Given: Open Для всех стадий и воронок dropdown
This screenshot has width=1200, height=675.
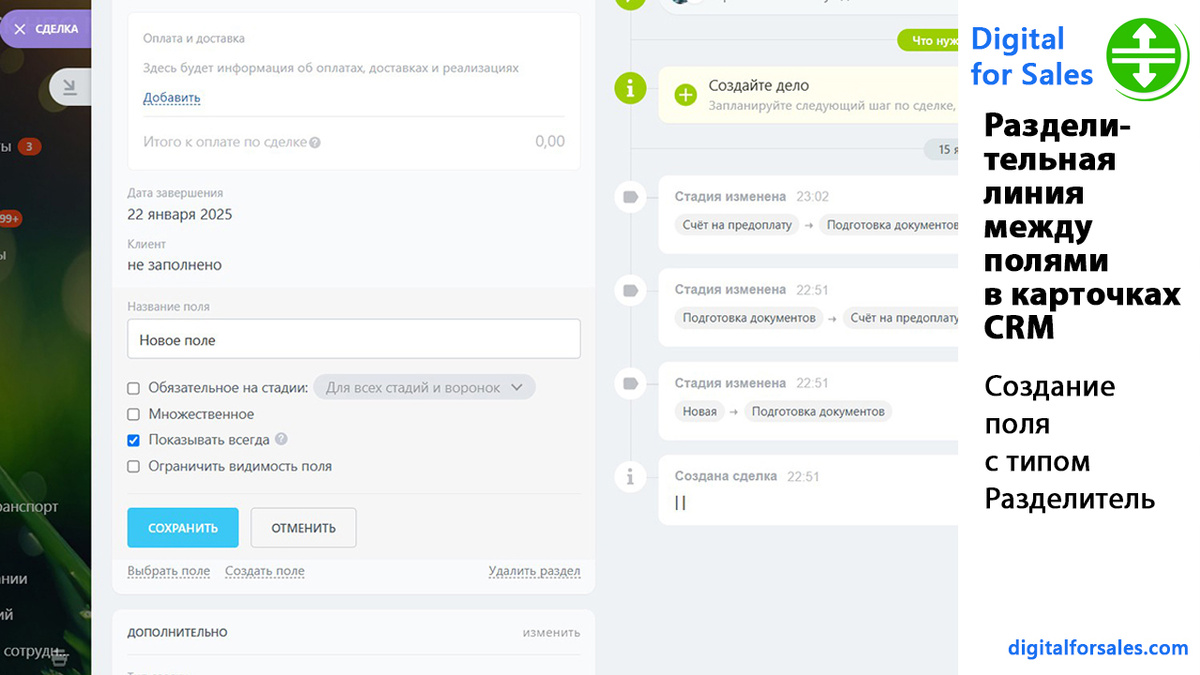Looking at the screenshot, I should tap(424, 387).
